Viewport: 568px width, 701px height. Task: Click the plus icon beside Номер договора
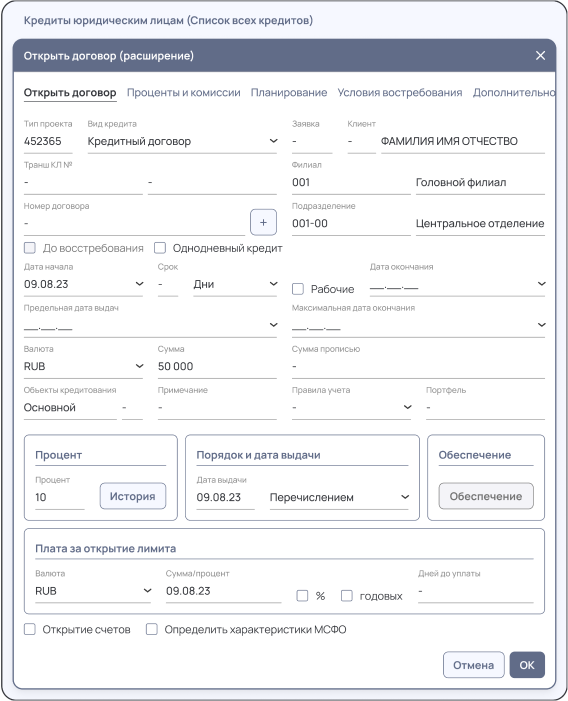click(x=263, y=222)
